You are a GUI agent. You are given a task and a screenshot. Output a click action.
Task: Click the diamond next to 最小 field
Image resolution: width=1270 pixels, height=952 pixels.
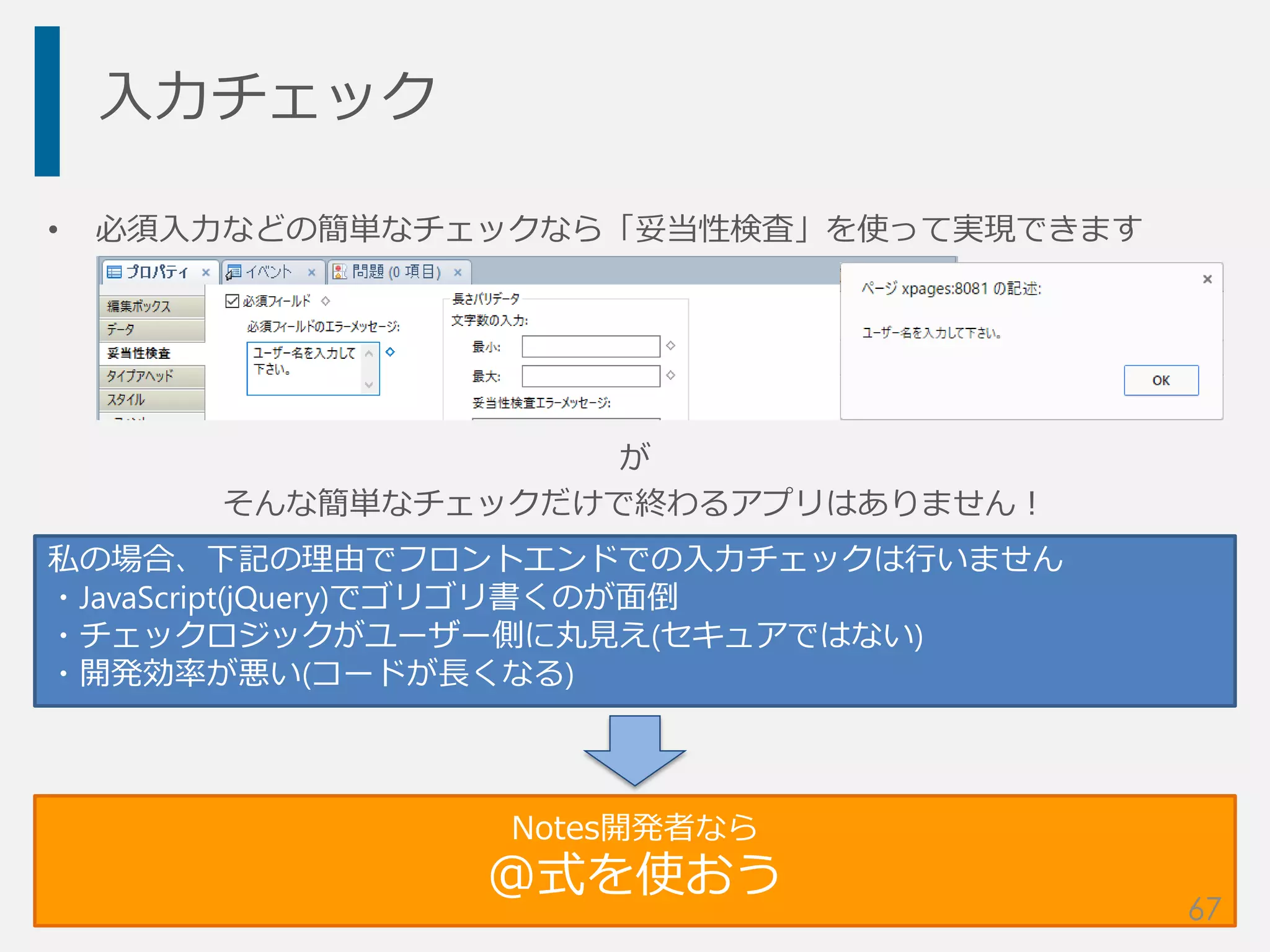670,346
